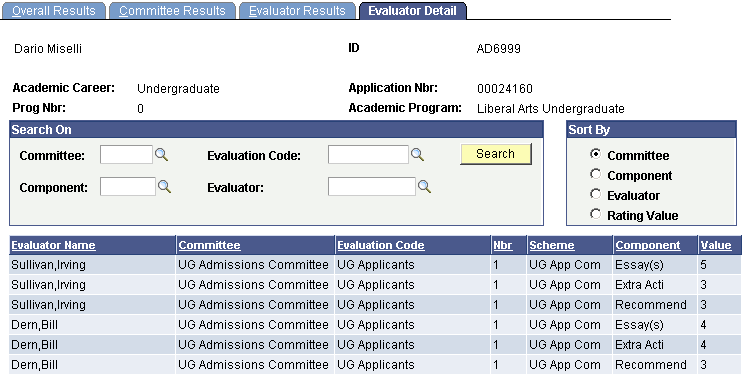This screenshot has height=380, width=746.
Task: Focus the Evaluation Code input field
Action: pos(368,155)
